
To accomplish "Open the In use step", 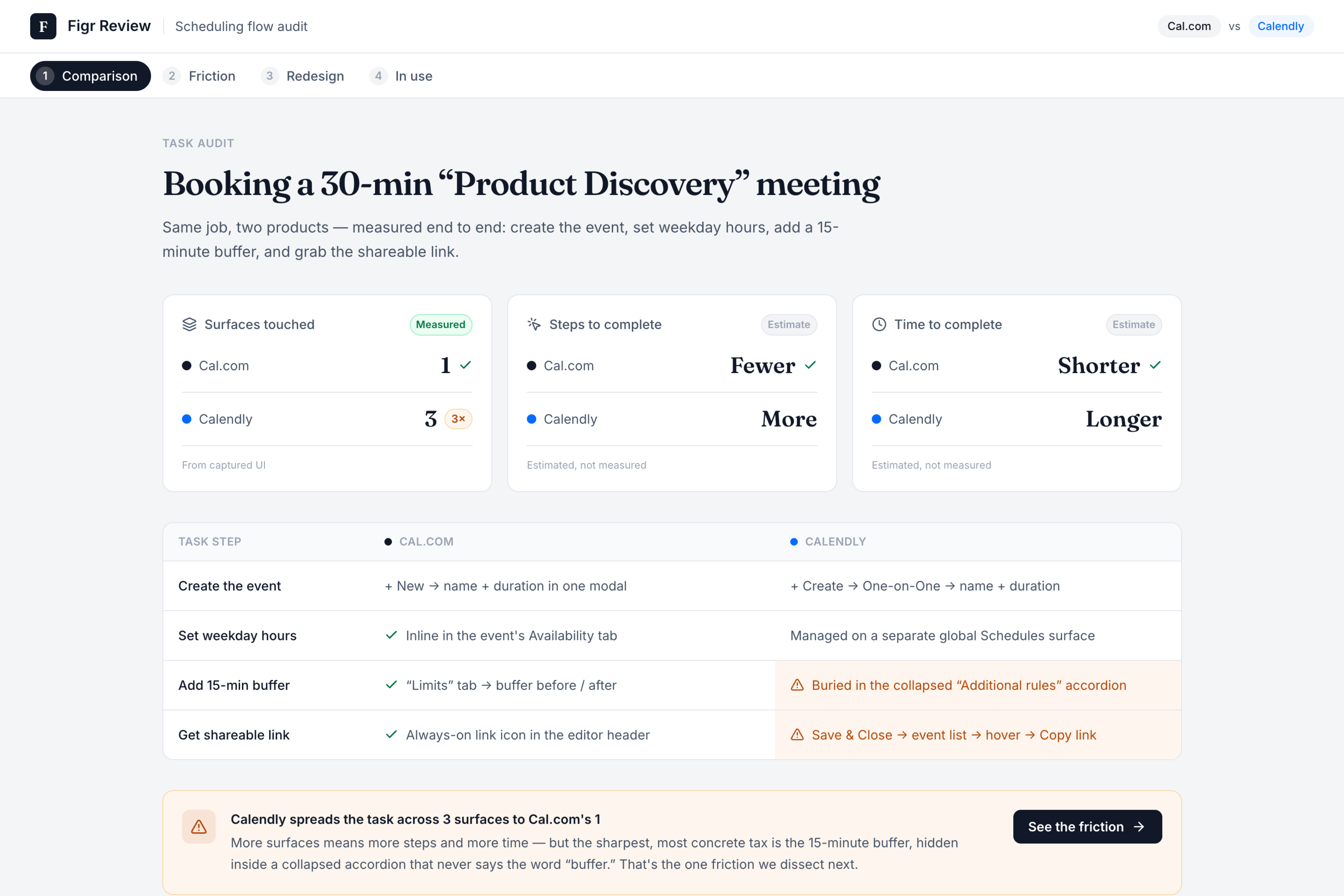I will [401, 76].
